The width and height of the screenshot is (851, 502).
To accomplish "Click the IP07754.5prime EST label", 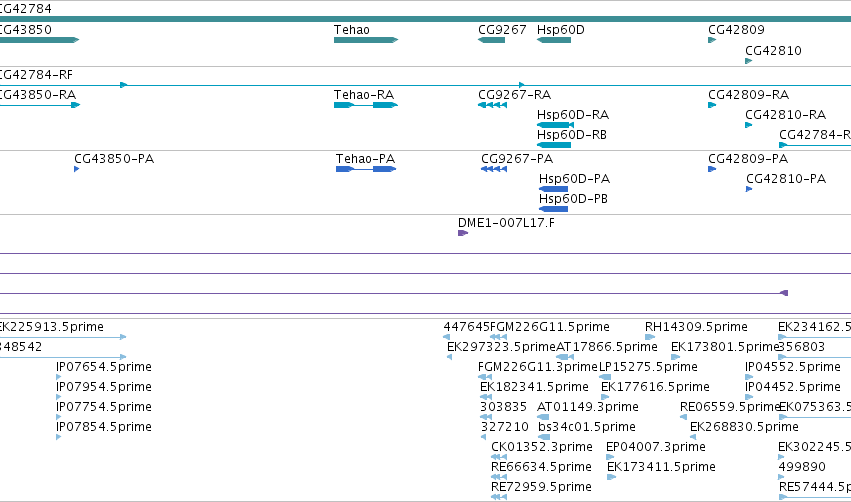I will pyautogui.click(x=104, y=406).
